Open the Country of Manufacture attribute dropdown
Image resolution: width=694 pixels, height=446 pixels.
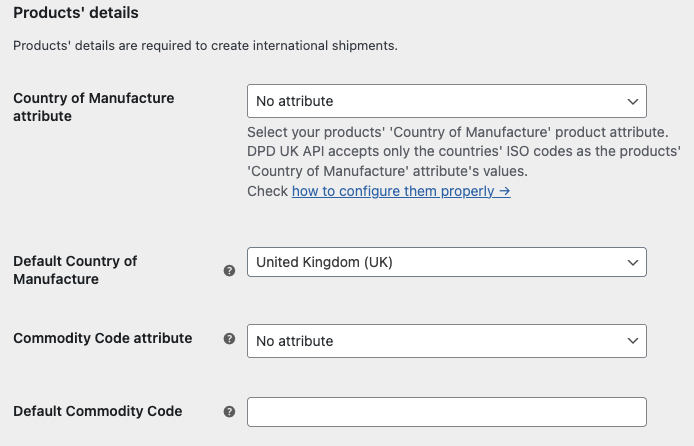pyautogui.click(x=446, y=101)
